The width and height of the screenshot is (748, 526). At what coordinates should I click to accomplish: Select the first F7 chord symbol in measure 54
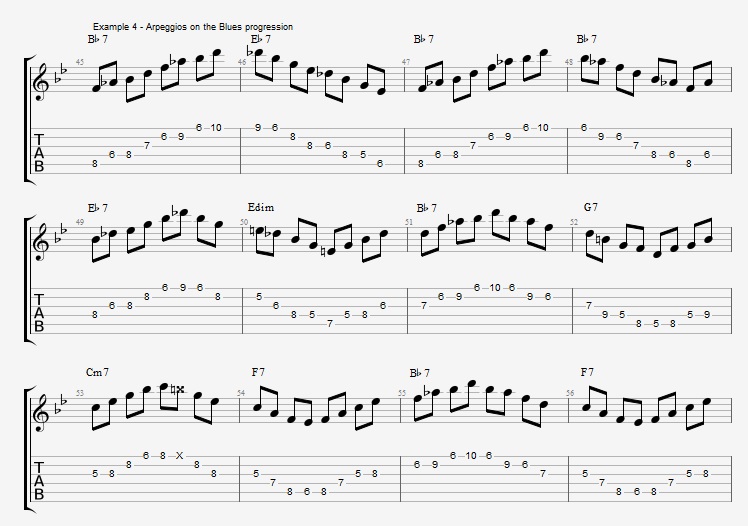258,372
